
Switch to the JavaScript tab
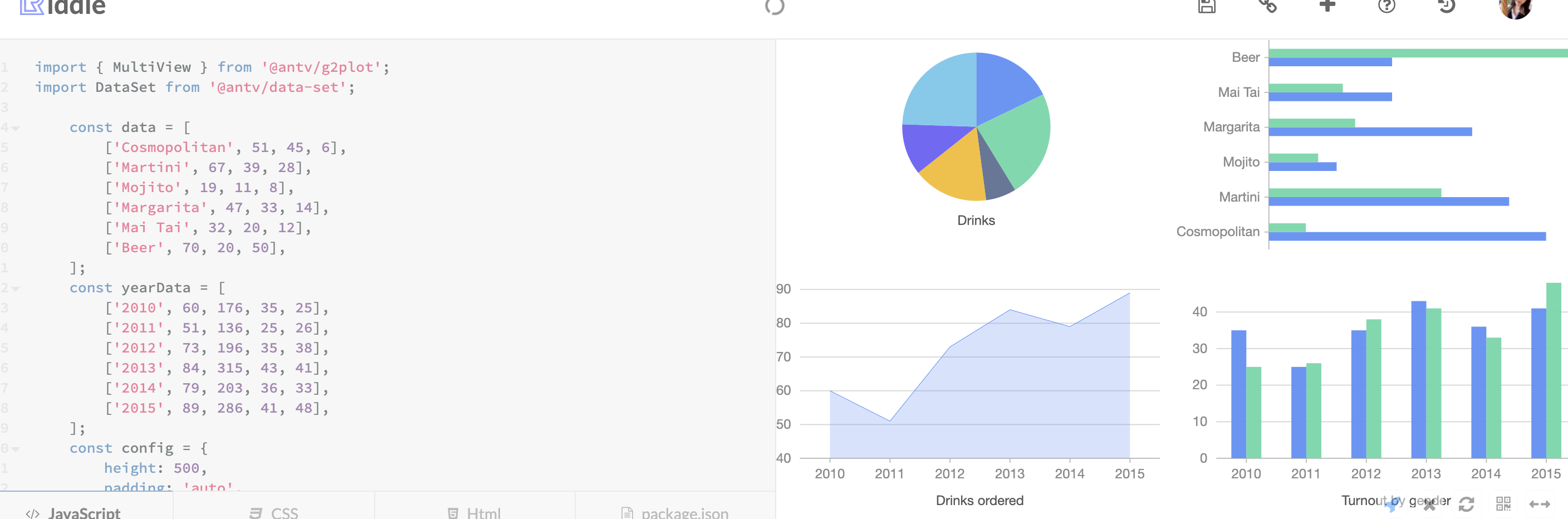click(x=86, y=505)
